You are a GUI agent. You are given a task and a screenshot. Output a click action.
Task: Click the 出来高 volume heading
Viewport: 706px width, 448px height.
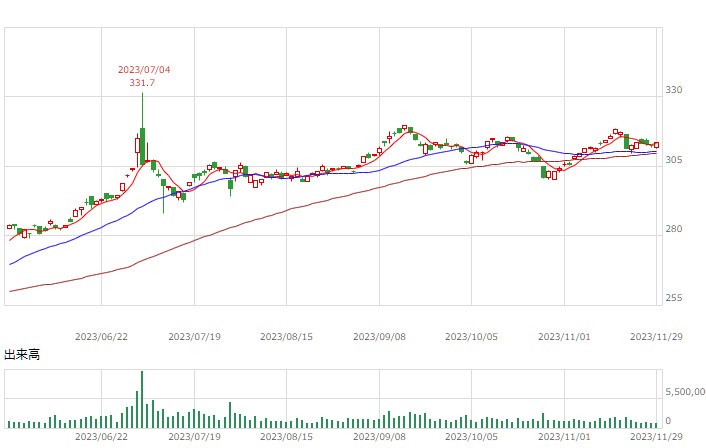22,355
